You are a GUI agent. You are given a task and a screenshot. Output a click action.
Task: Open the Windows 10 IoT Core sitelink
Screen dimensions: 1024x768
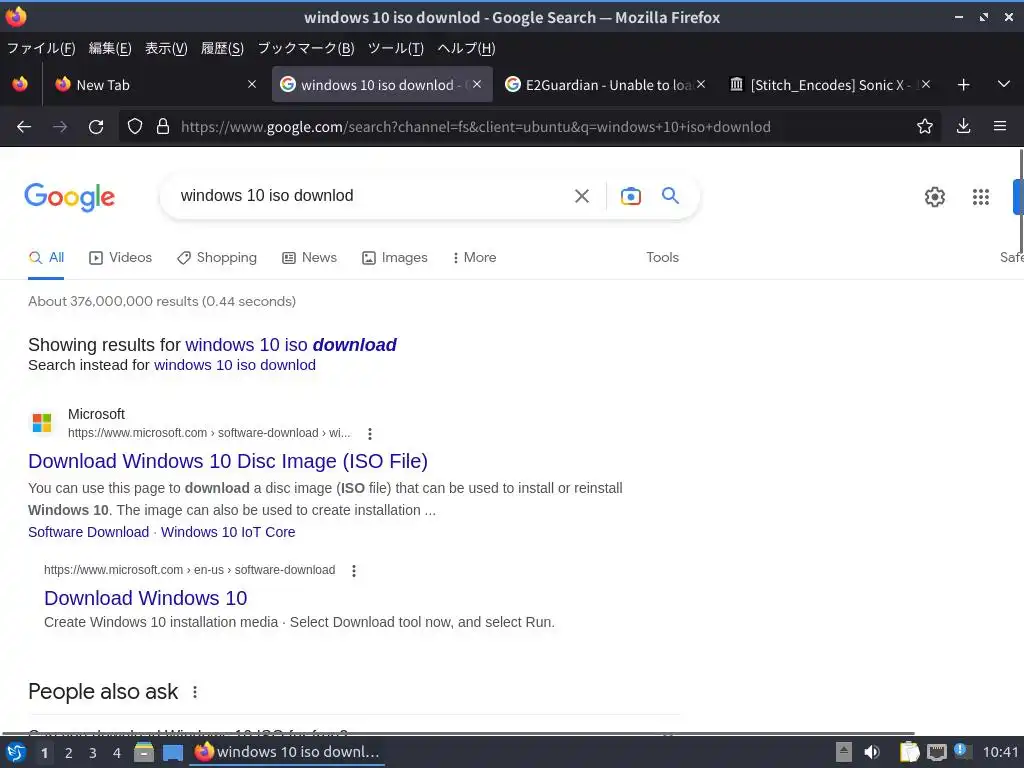tap(228, 532)
